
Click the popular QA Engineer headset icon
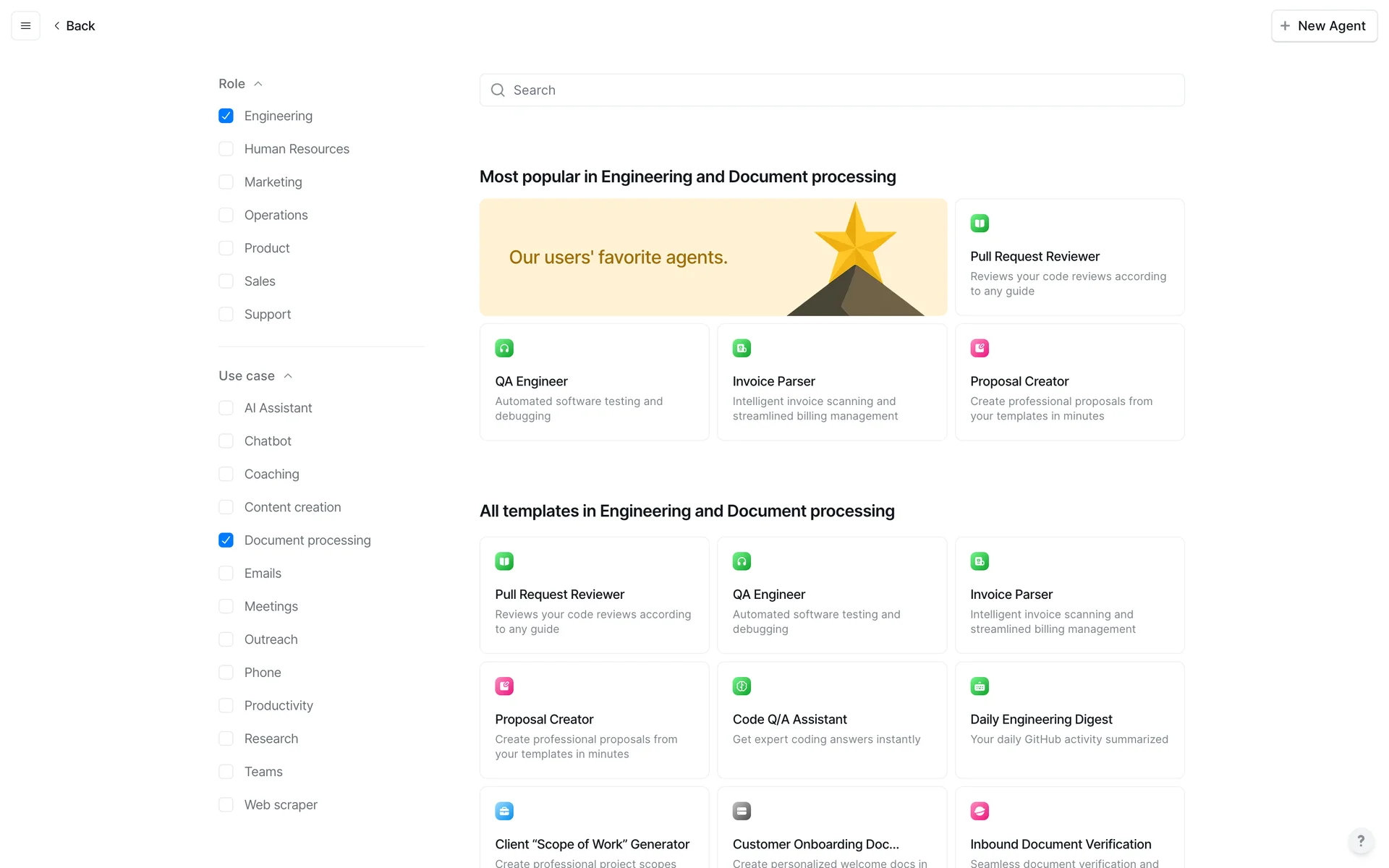point(504,348)
